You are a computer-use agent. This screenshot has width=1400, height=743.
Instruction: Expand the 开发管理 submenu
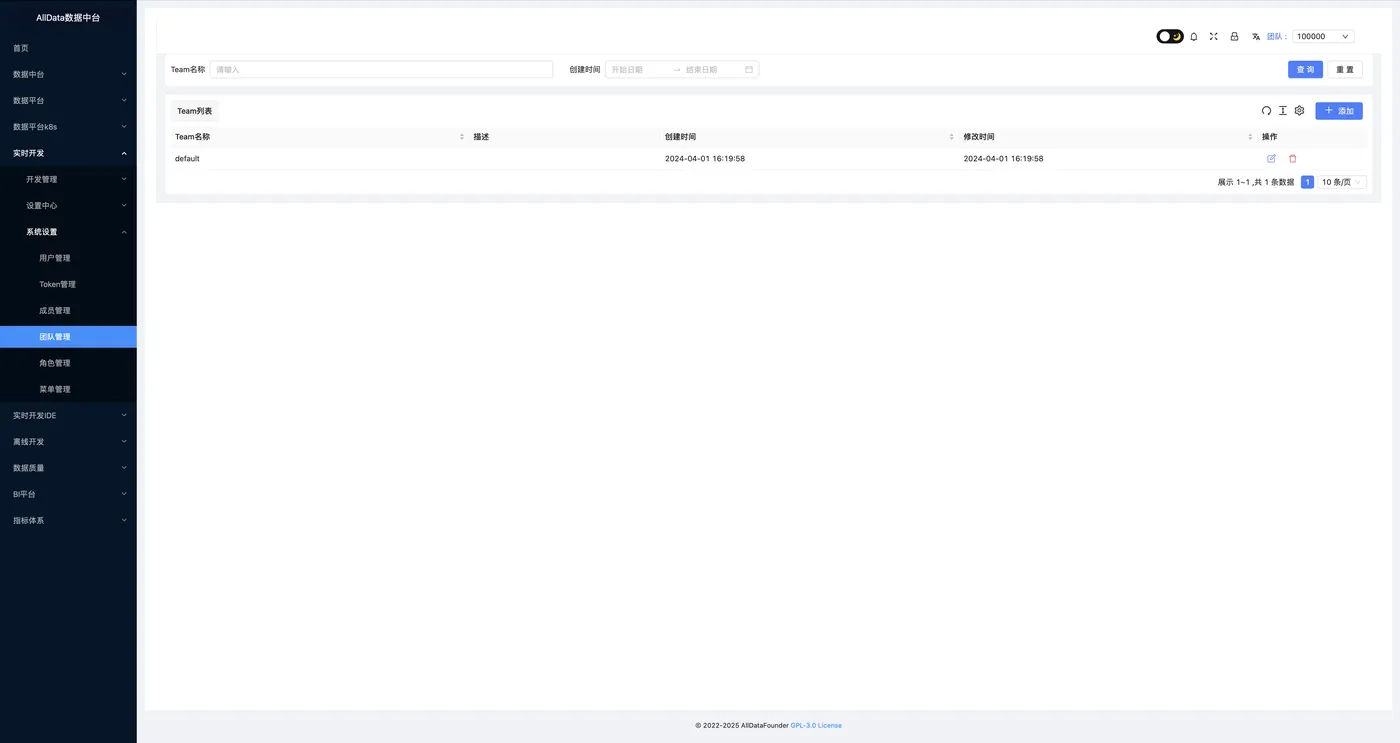coord(68,179)
